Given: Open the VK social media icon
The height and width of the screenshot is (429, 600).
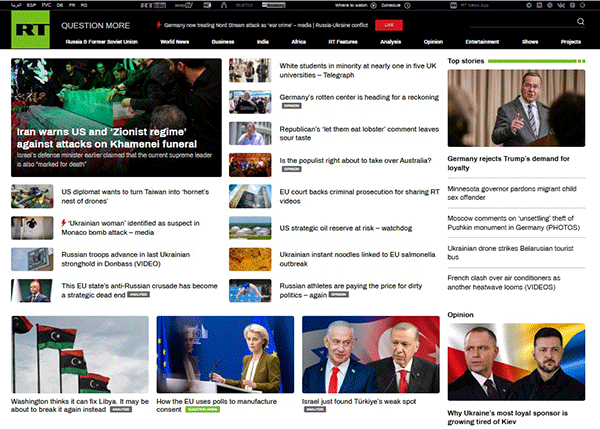Looking at the screenshot, I should pos(561,5).
